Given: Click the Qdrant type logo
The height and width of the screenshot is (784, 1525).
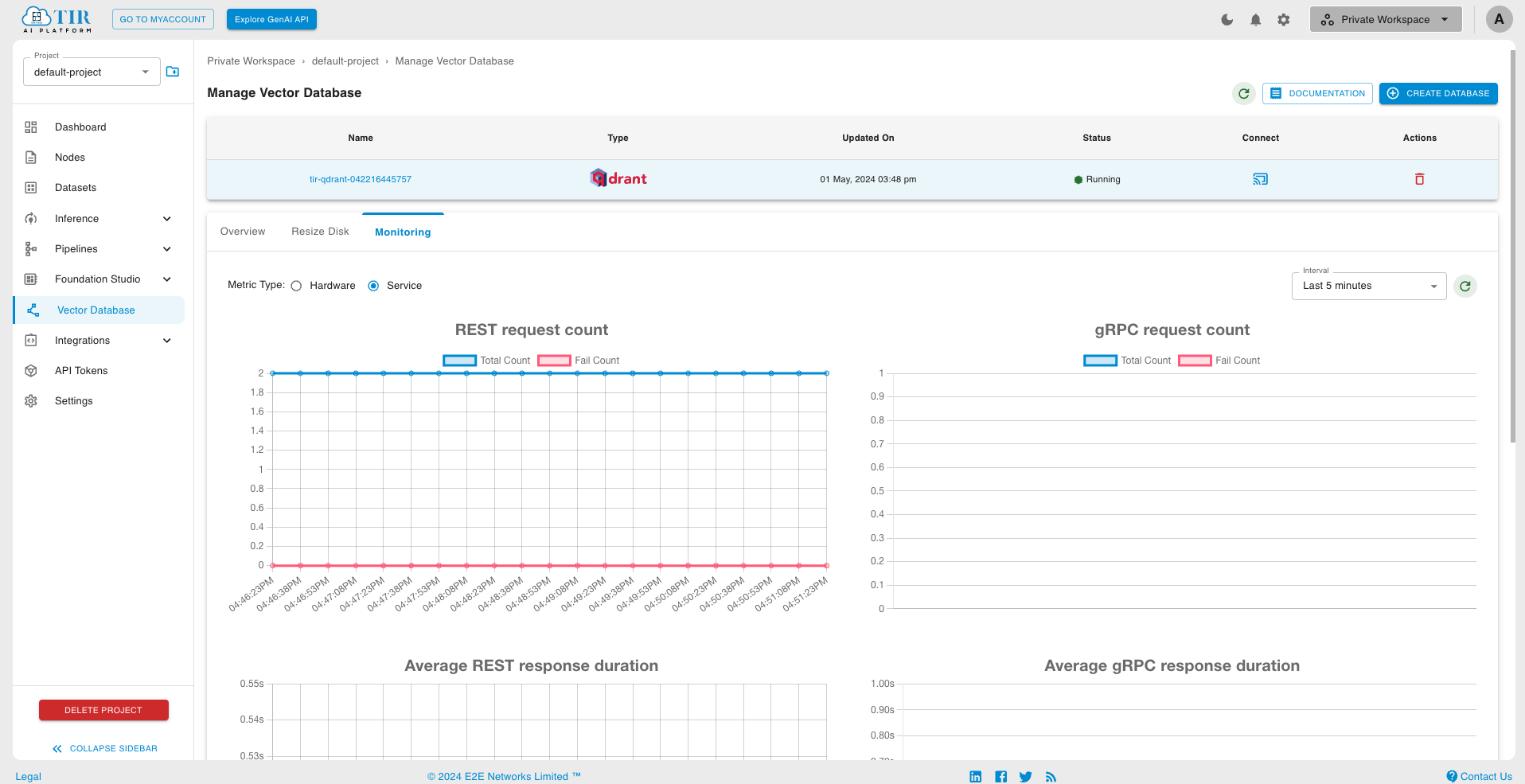Looking at the screenshot, I should click(618, 178).
